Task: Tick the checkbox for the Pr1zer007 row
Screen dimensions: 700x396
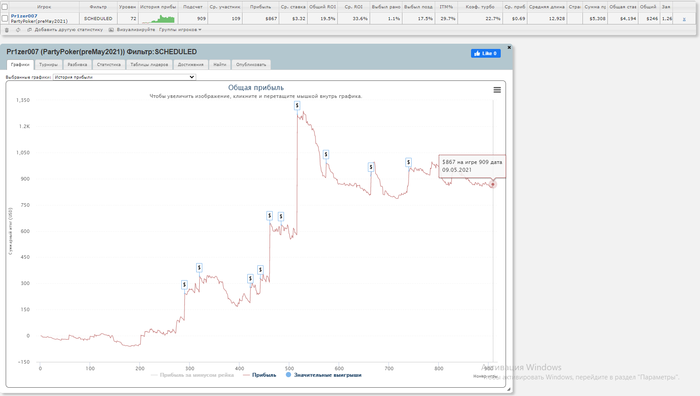Action: [x=5, y=18]
